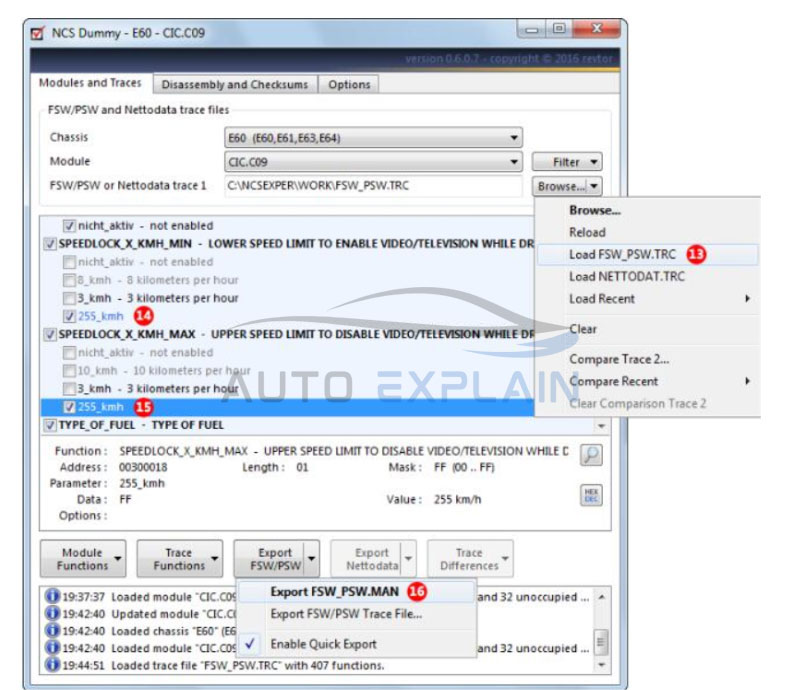Select Load NETTODAT.TRC menu item
This screenshot has height=690, width=800.
[648, 277]
